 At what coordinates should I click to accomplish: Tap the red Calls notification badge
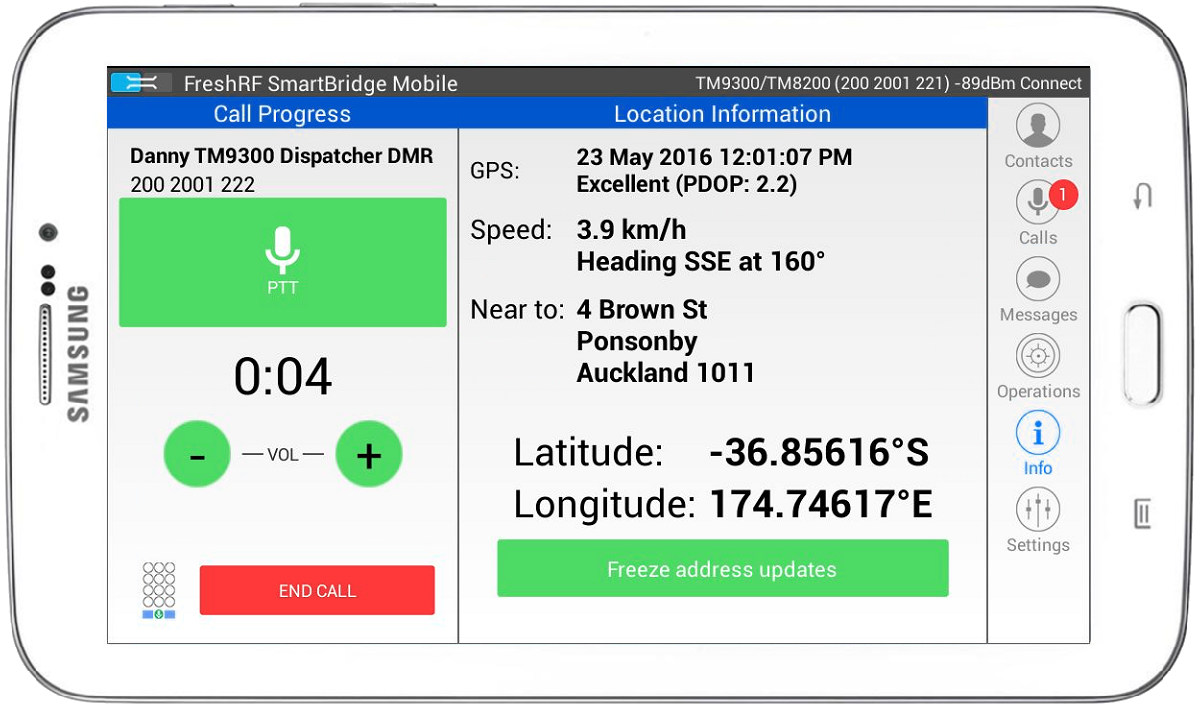pyautogui.click(x=1064, y=194)
